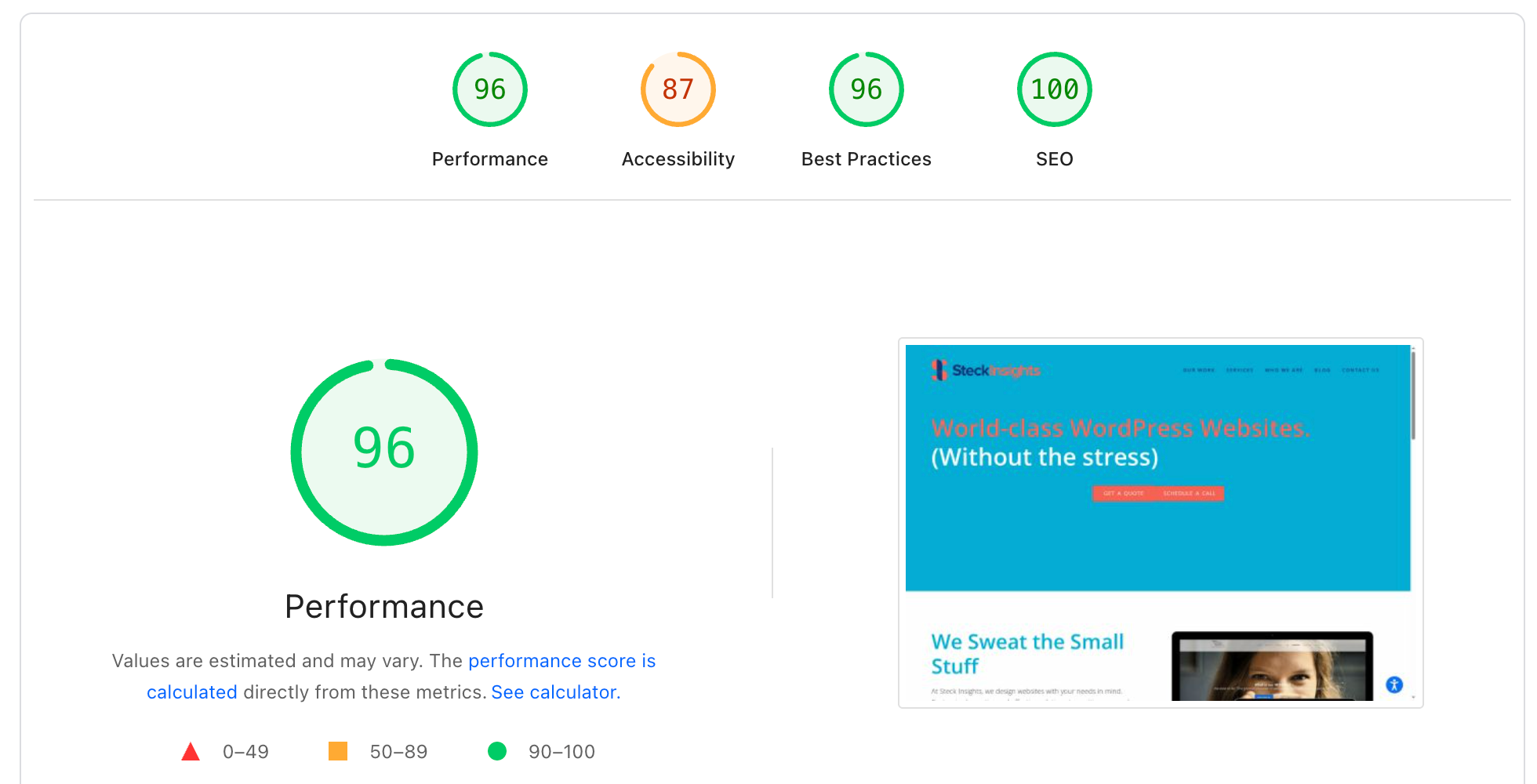Open the 'performance score is calculated' link
Image resolution: width=1537 pixels, height=784 pixels.
(561, 661)
